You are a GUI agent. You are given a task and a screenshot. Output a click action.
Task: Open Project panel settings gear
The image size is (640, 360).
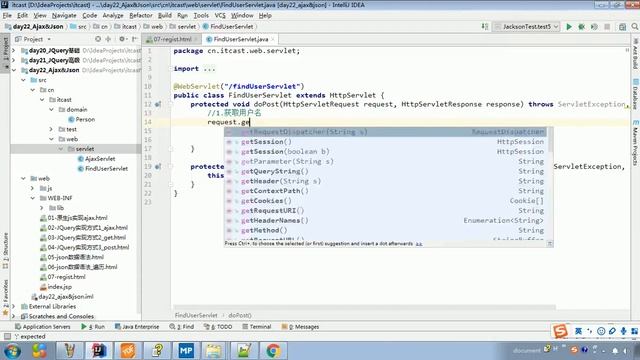click(x=122, y=39)
